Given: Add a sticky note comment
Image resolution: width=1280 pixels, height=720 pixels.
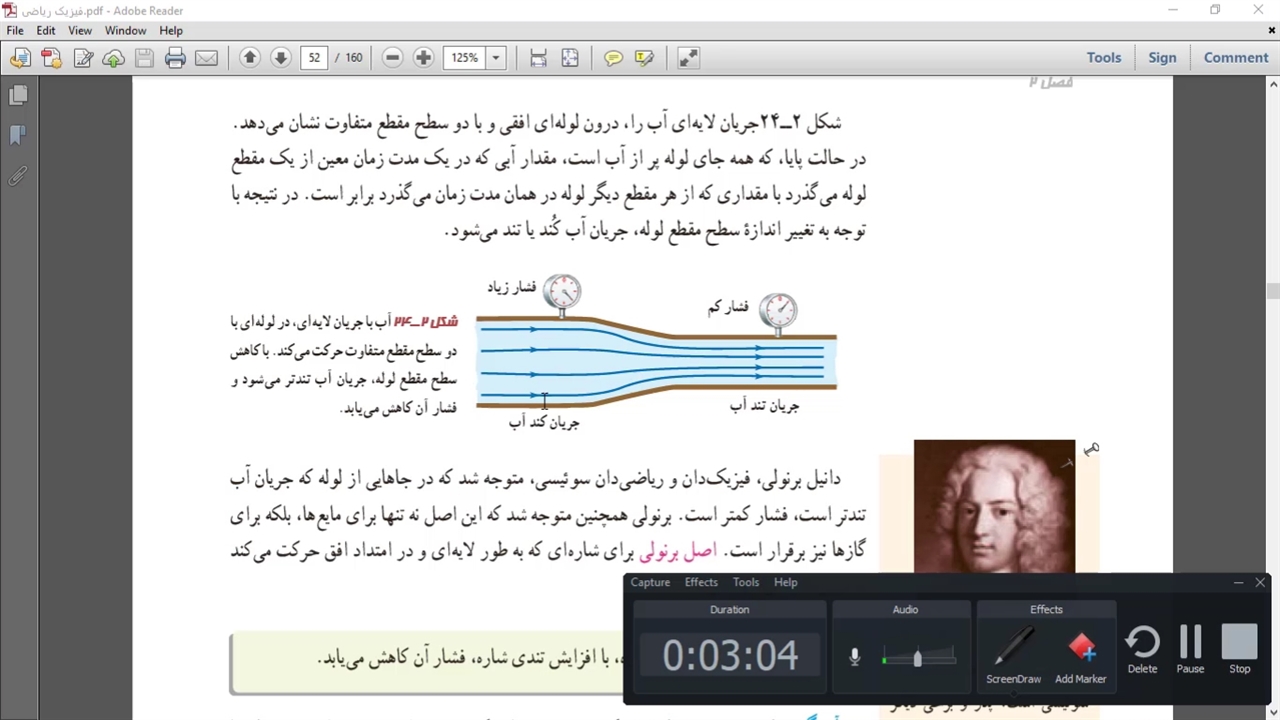Looking at the screenshot, I should click(x=613, y=58).
